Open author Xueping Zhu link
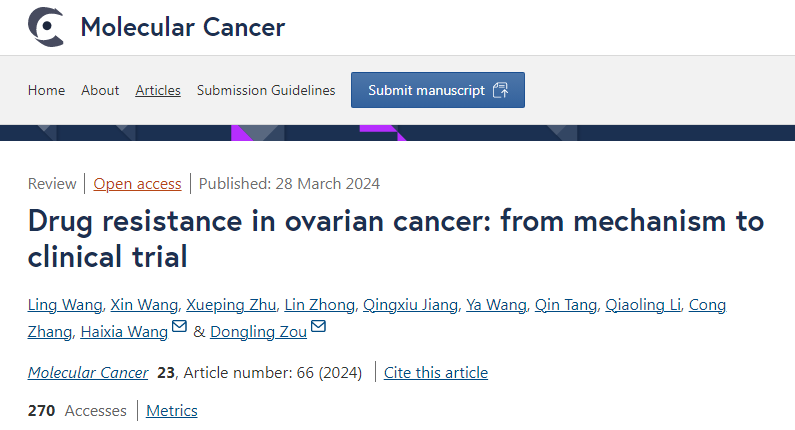This screenshot has height=430, width=795. coord(231,305)
